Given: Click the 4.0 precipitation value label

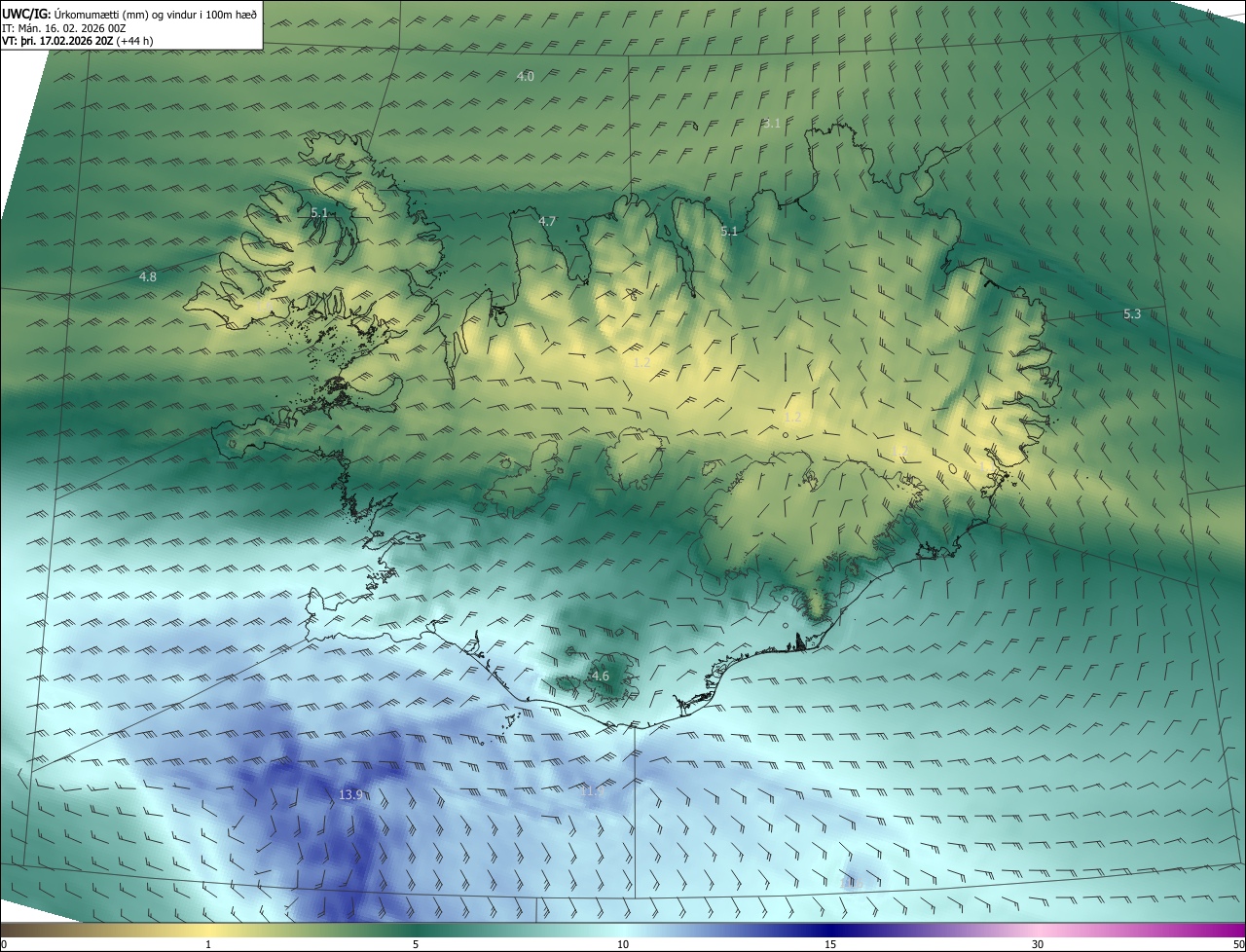Looking at the screenshot, I should pyautogui.click(x=525, y=76).
